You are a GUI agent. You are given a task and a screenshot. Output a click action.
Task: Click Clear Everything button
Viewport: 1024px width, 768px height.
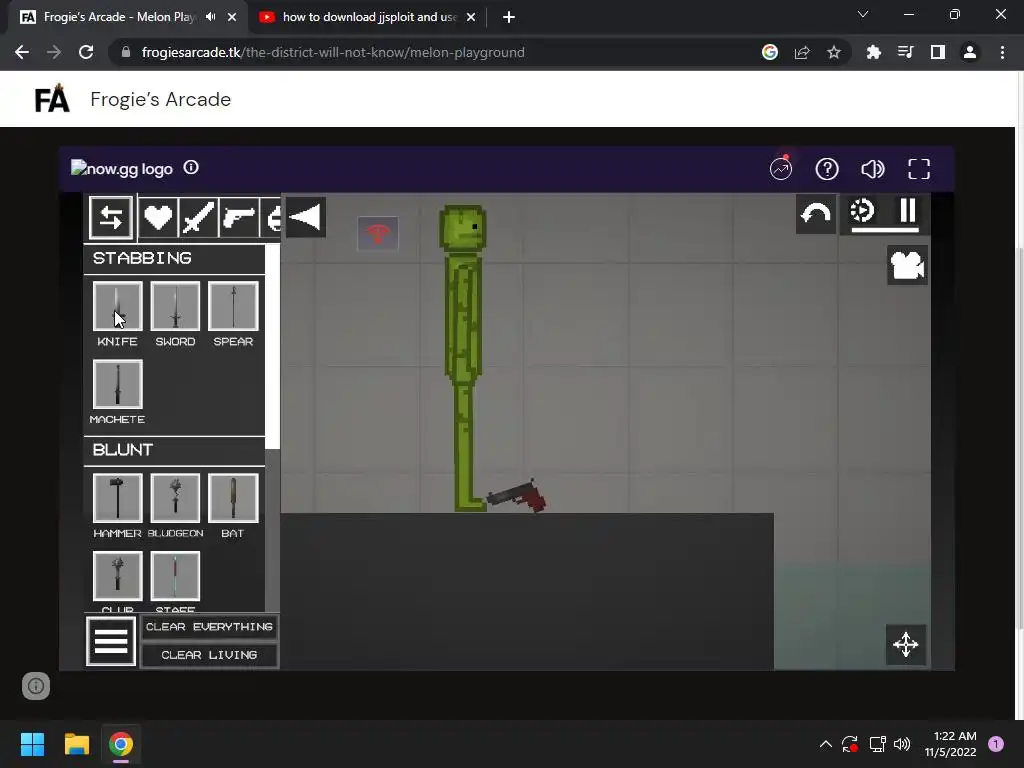pyautogui.click(x=210, y=627)
